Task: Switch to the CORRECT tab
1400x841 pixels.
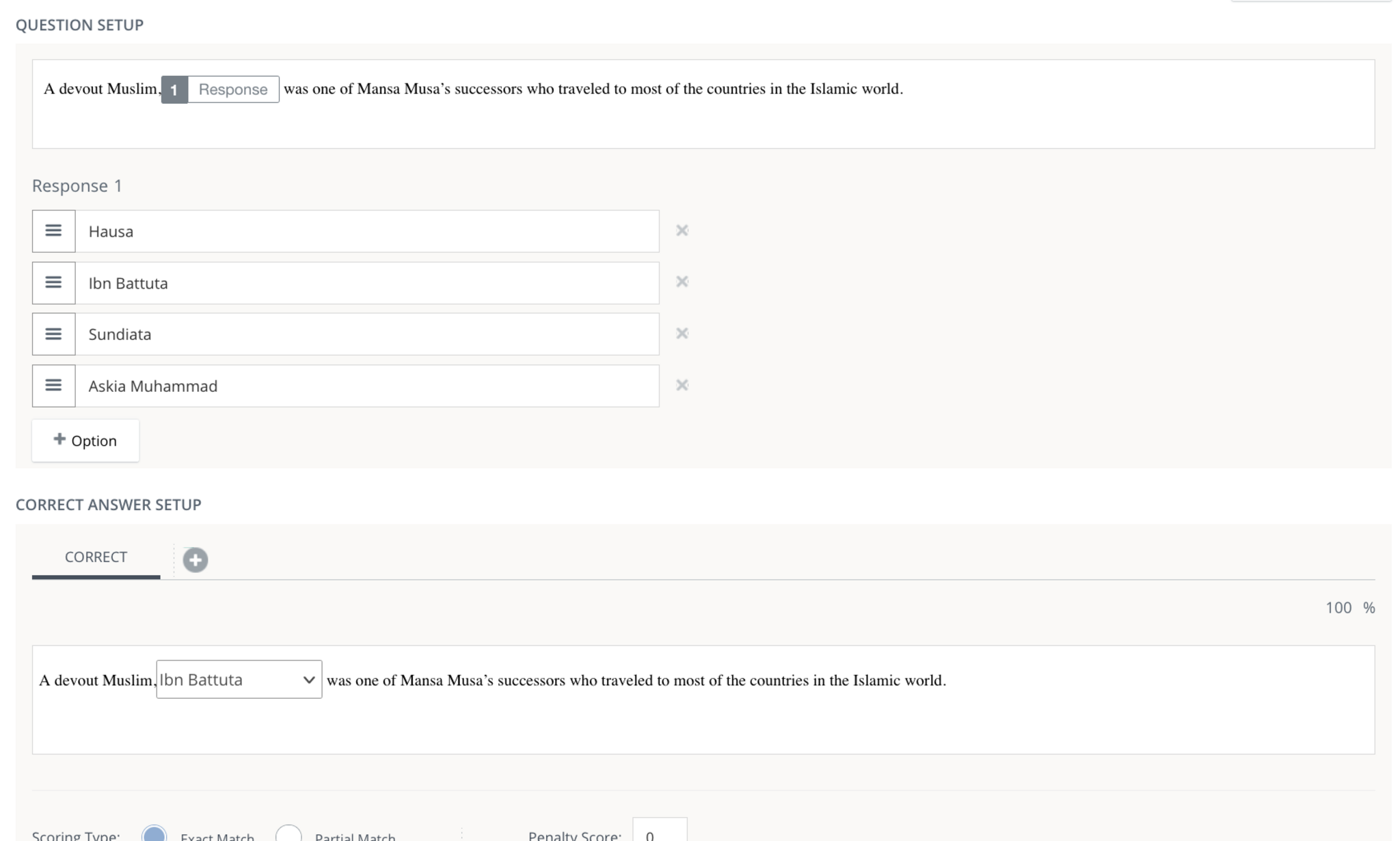Action: pos(96,557)
